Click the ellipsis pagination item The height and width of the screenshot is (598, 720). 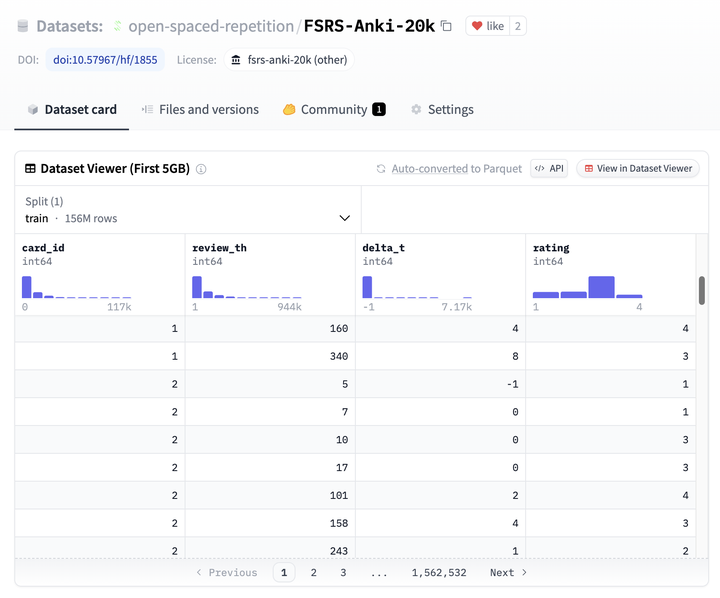click(379, 573)
